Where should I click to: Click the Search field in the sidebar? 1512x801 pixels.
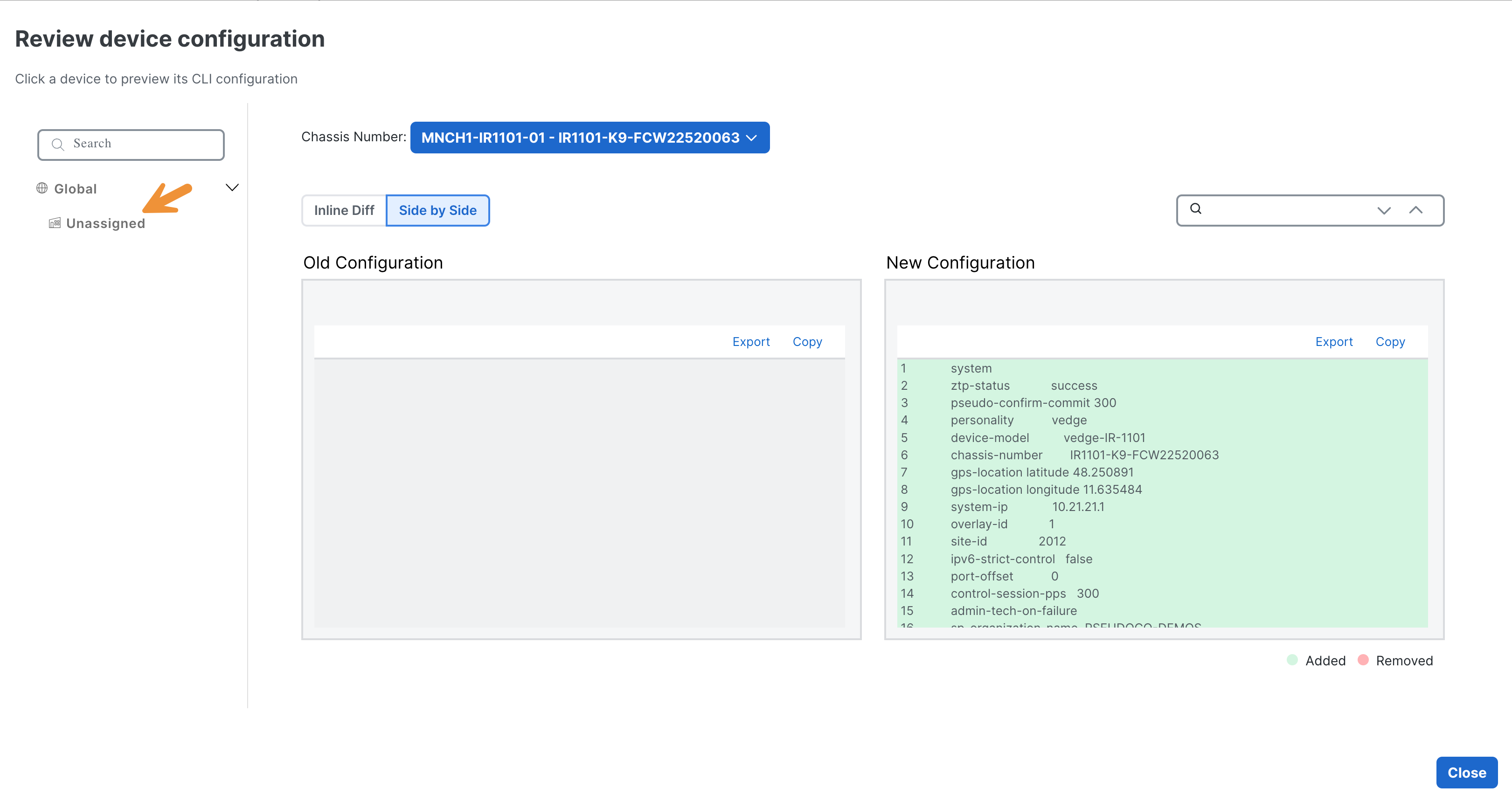tap(131, 145)
